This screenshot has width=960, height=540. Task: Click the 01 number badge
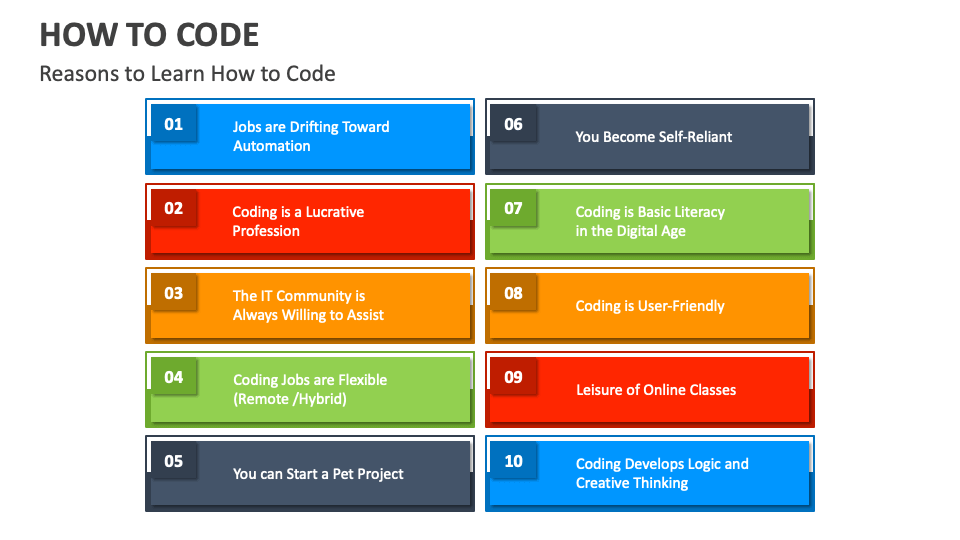pos(174,124)
